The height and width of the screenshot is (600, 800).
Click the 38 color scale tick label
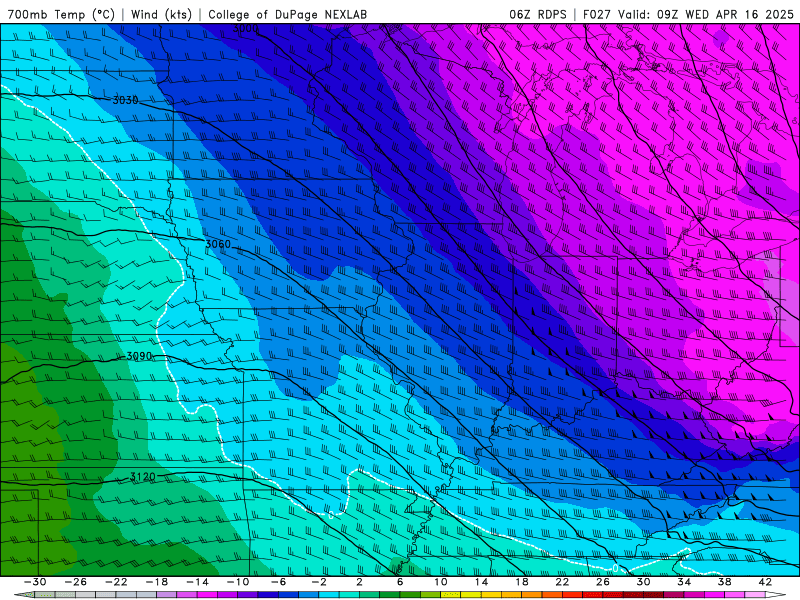click(x=724, y=582)
